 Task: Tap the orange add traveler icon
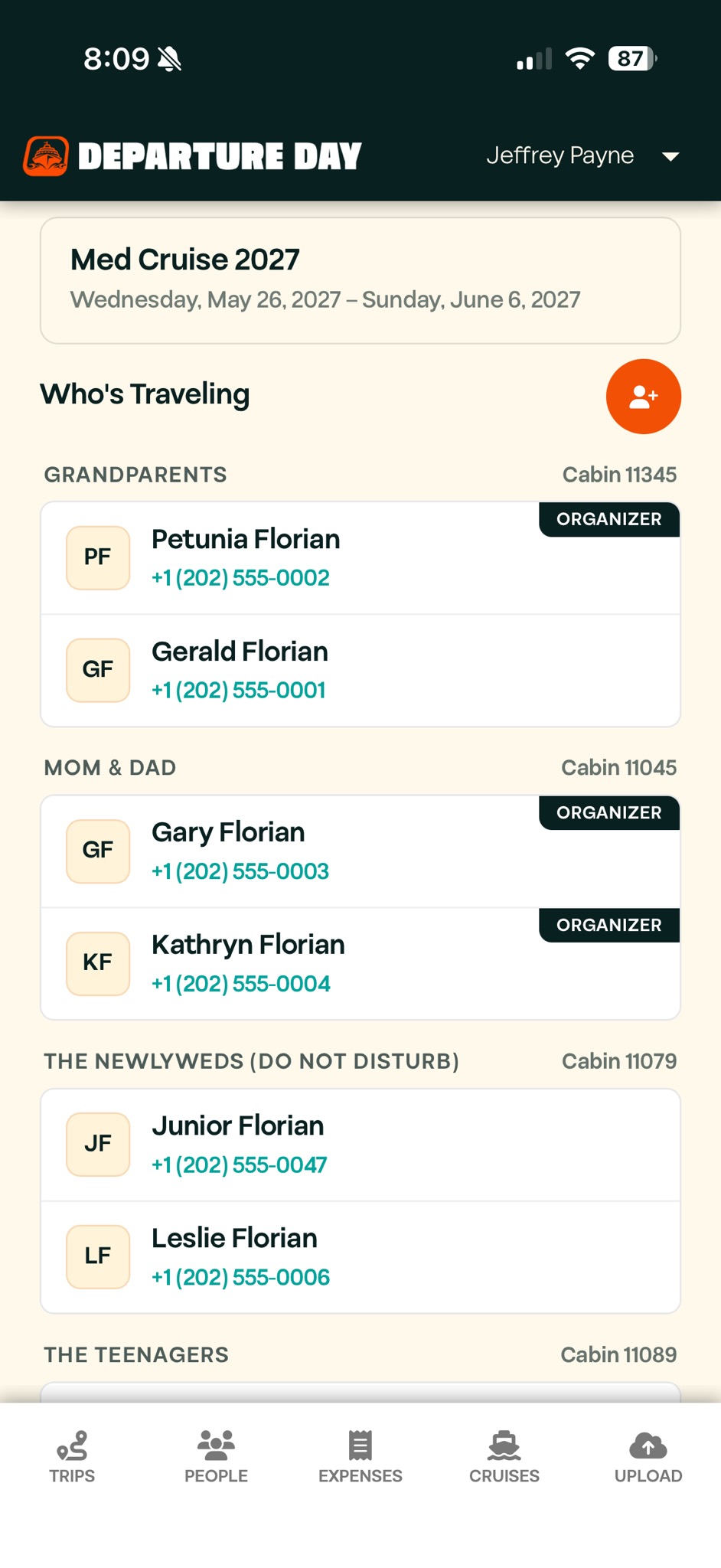(x=643, y=397)
